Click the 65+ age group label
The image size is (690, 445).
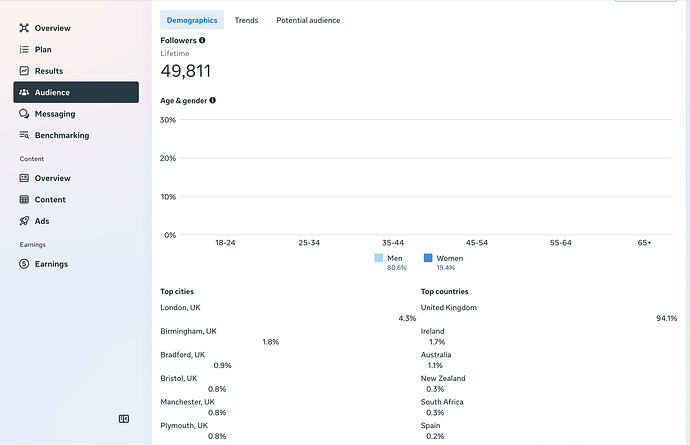(644, 243)
